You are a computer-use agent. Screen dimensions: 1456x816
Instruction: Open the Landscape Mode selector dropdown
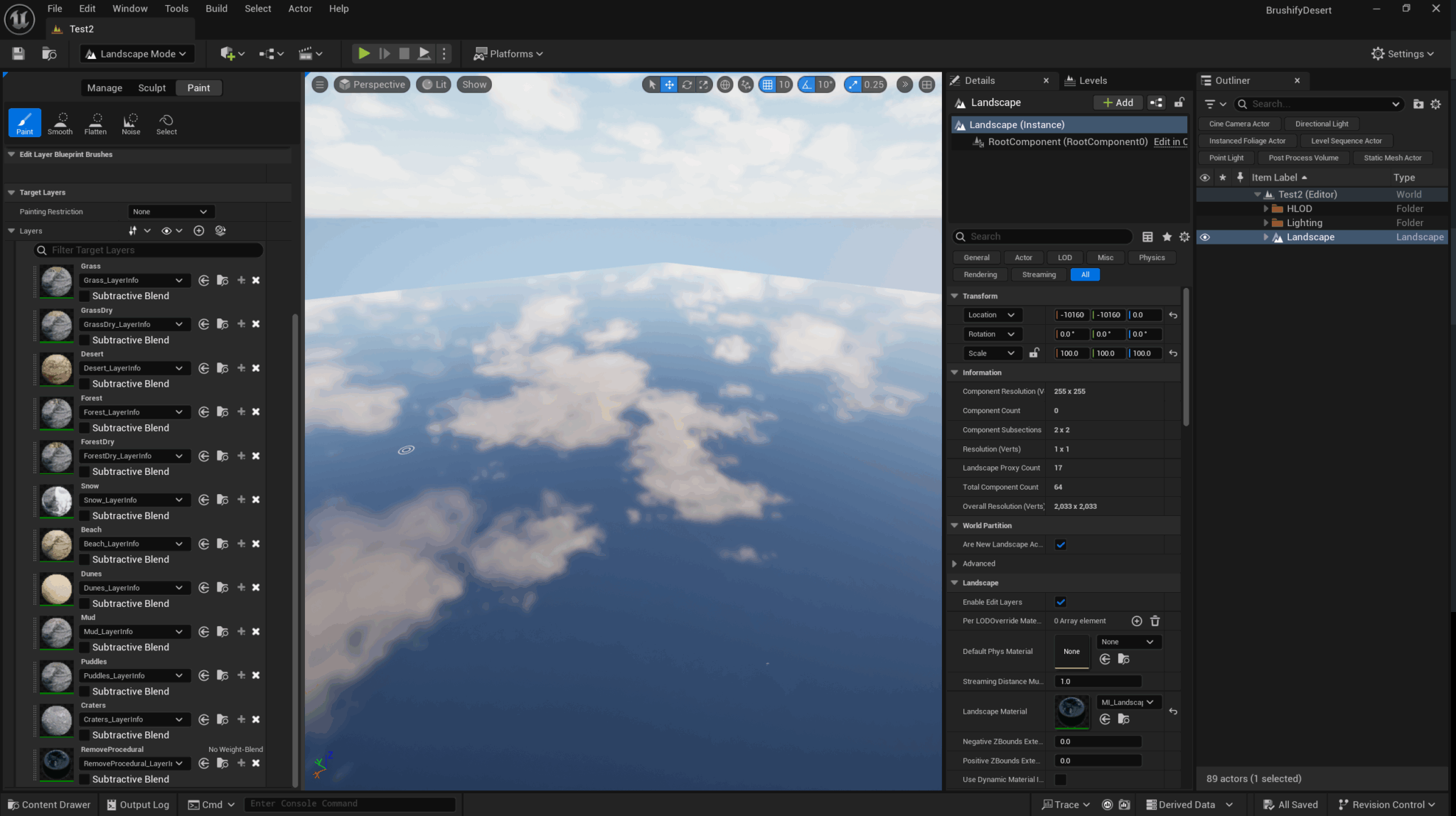pyautogui.click(x=136, y=53)
